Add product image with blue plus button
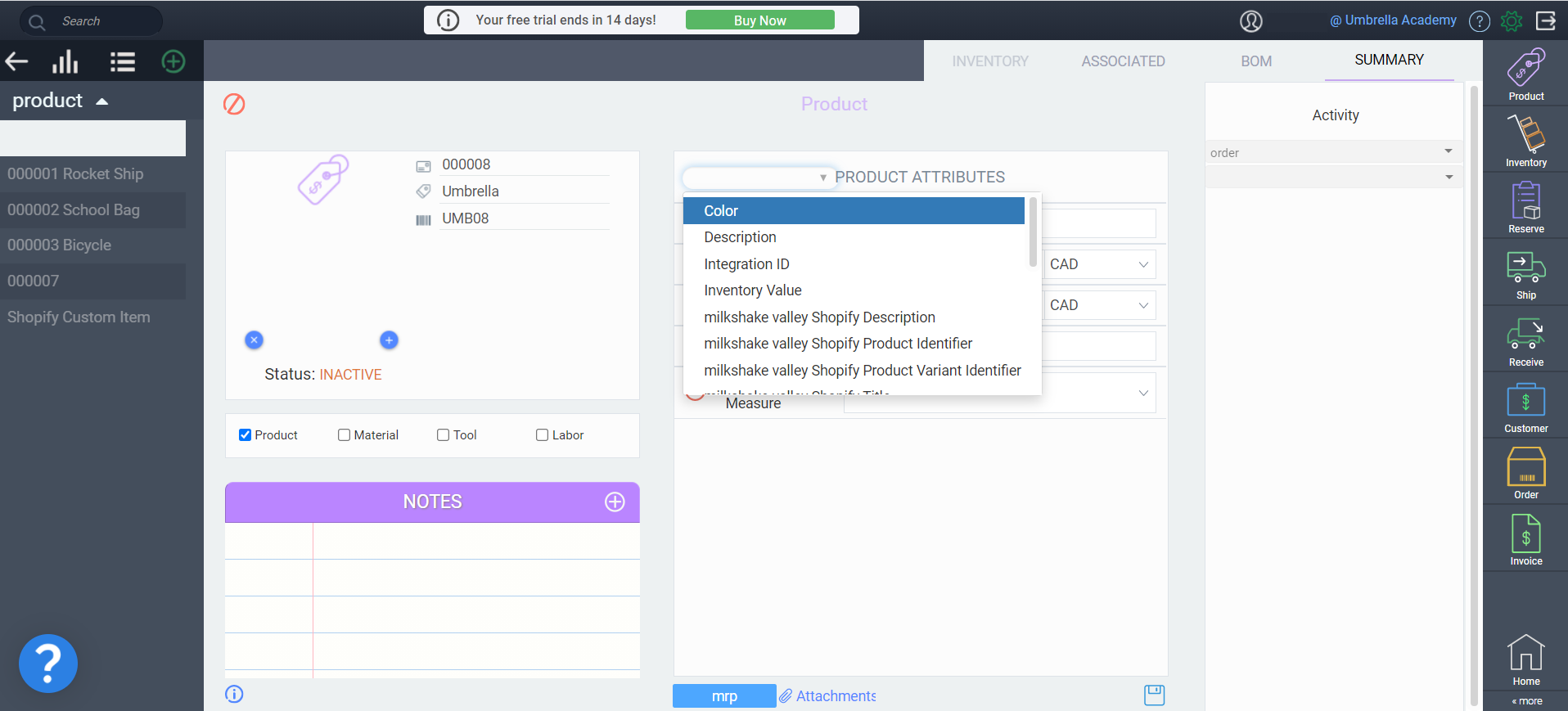1568x711 pixels. [x=389, y=340]
